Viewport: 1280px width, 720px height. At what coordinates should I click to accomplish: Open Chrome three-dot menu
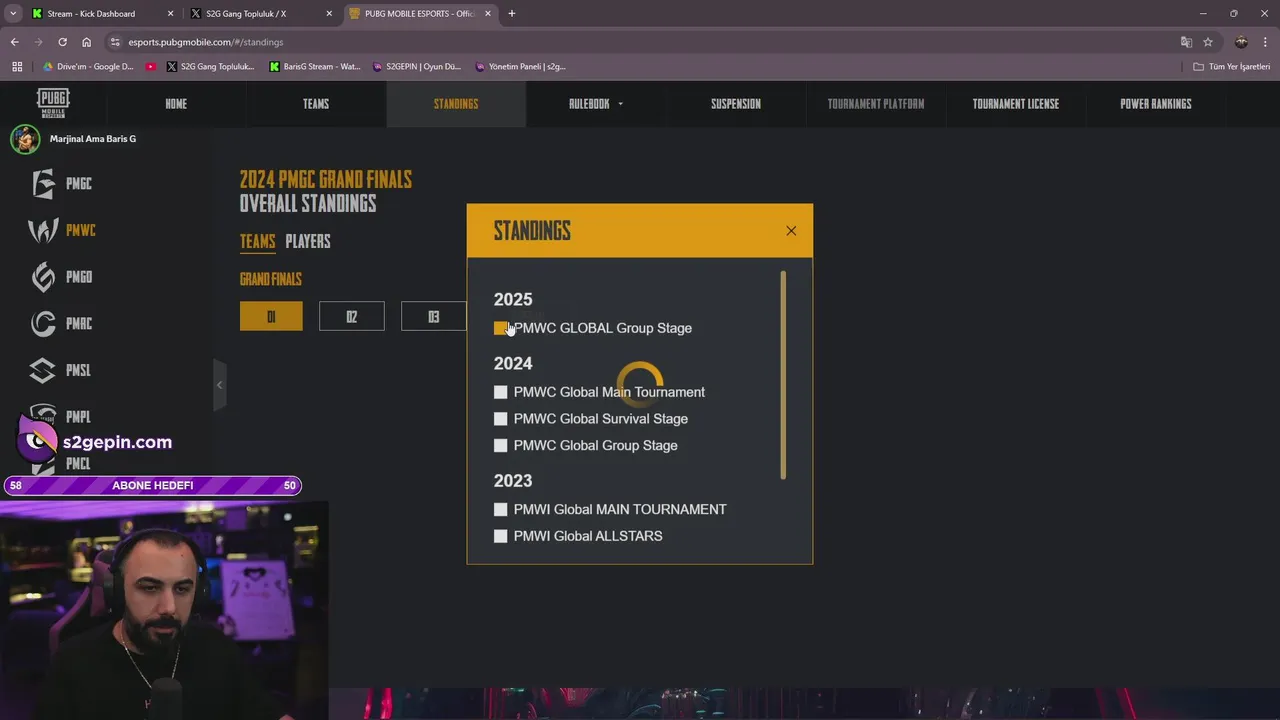tap(1266, 42)
